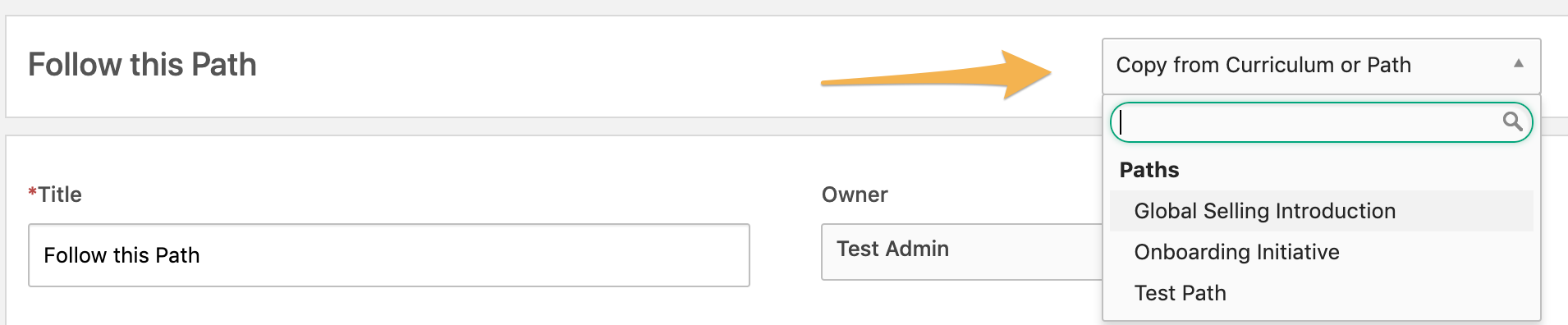Click into the Title field

click(x=389, y=255)
